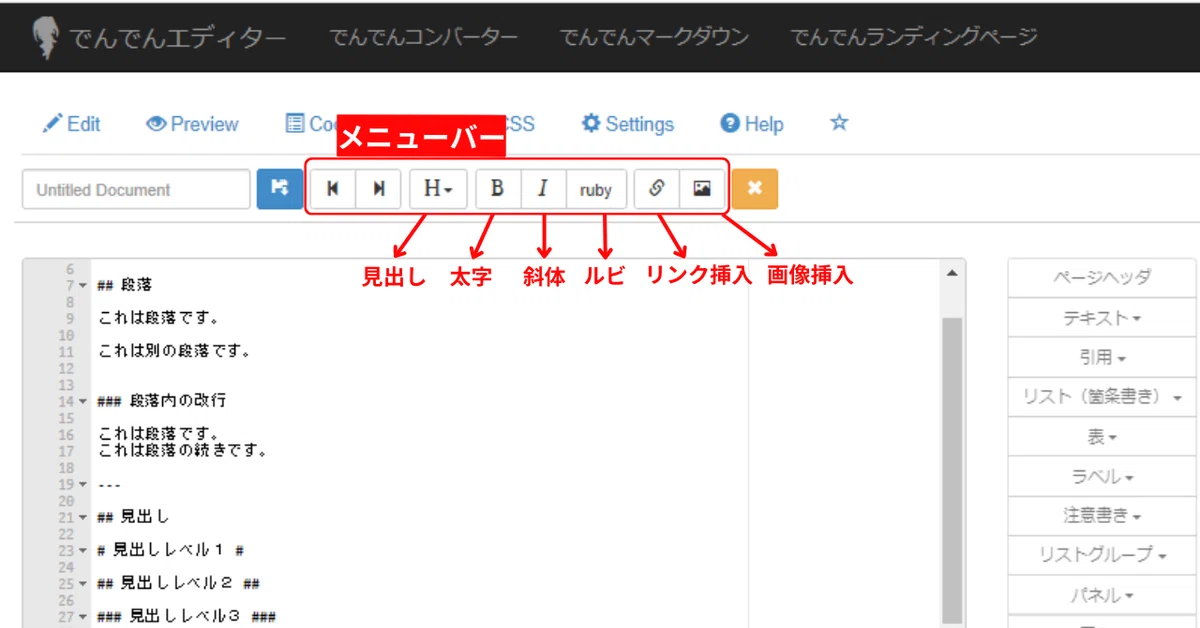Image resolution: width=1200 pixels, height=628 pixels.
Task: Collapse fold arrow at line 21
Action: (83, 517)
